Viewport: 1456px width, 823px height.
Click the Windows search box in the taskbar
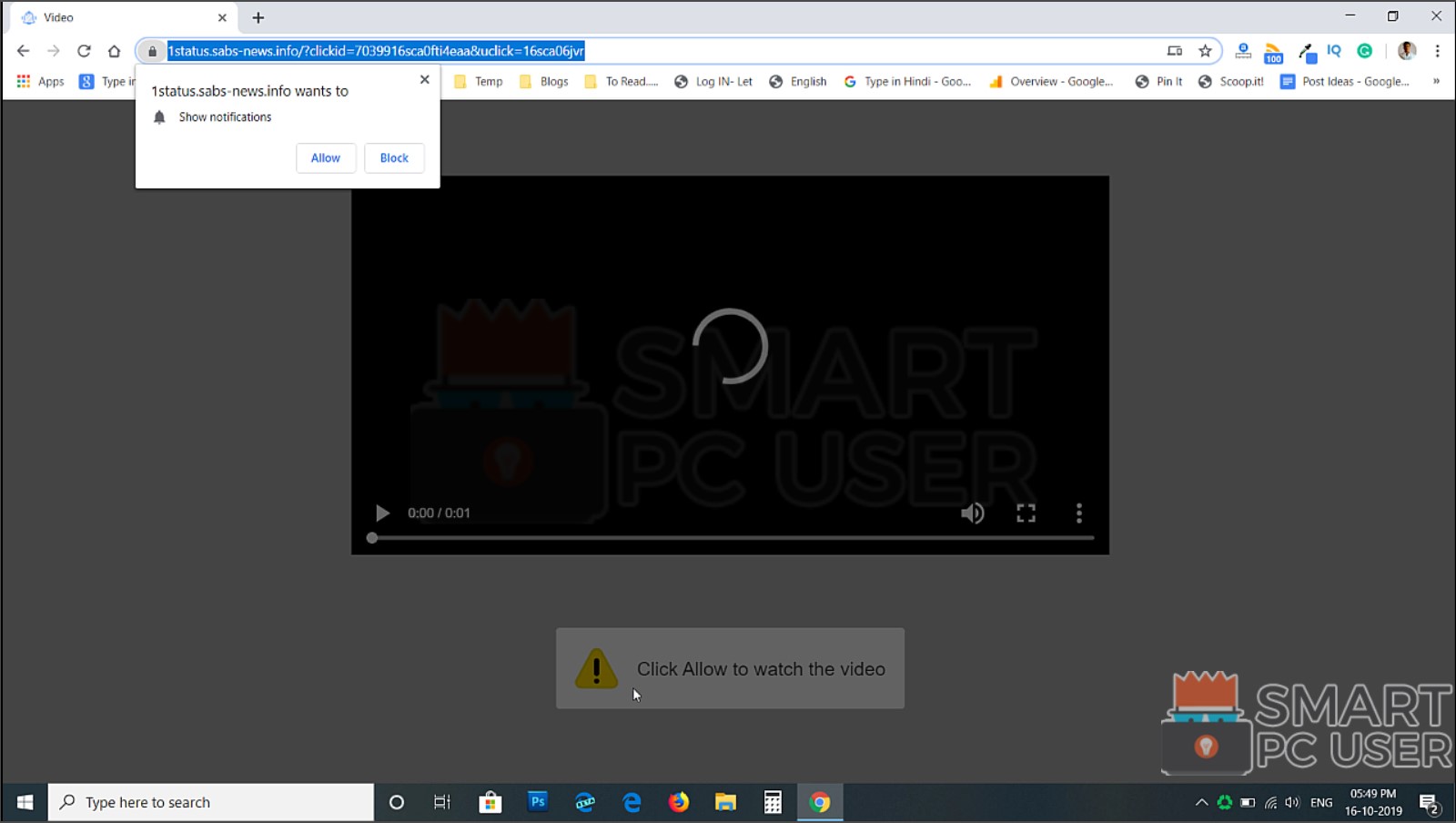209,802
